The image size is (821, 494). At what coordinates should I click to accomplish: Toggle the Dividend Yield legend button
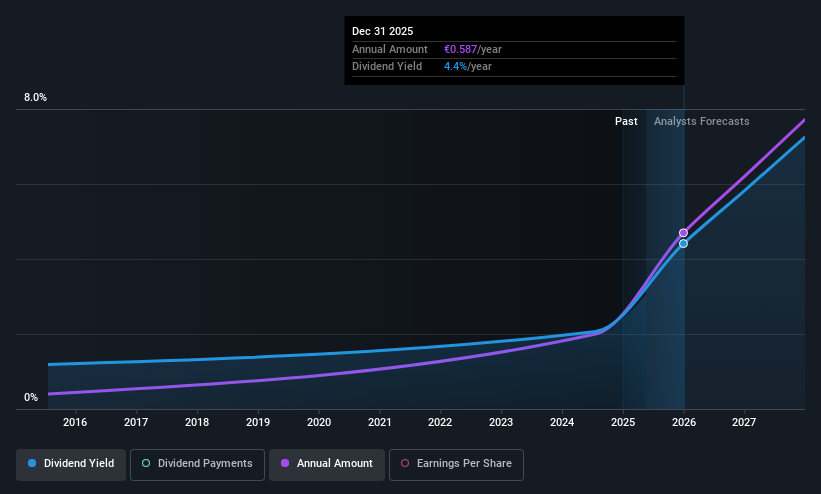[71, 464]
